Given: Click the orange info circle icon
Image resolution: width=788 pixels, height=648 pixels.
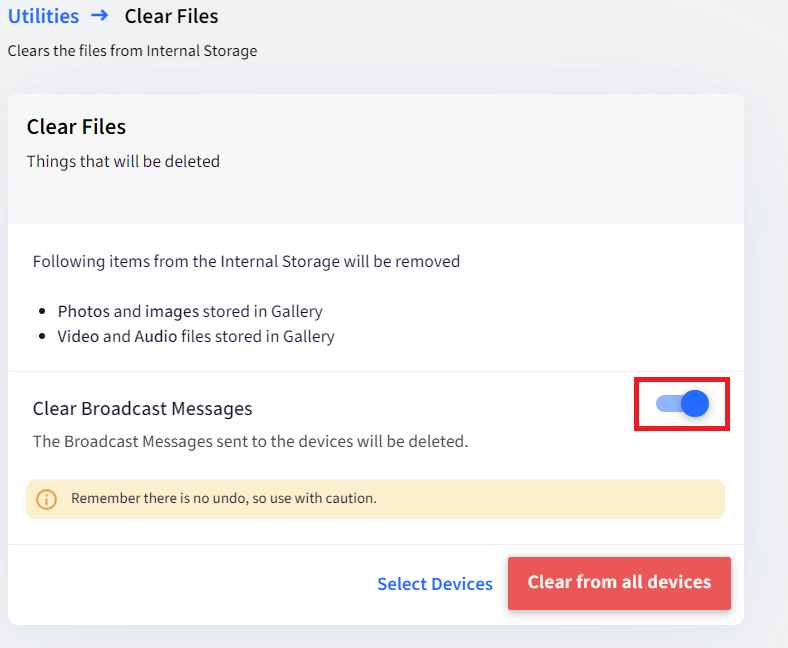Looking at the screenshot, I should (x=46, y=499).
